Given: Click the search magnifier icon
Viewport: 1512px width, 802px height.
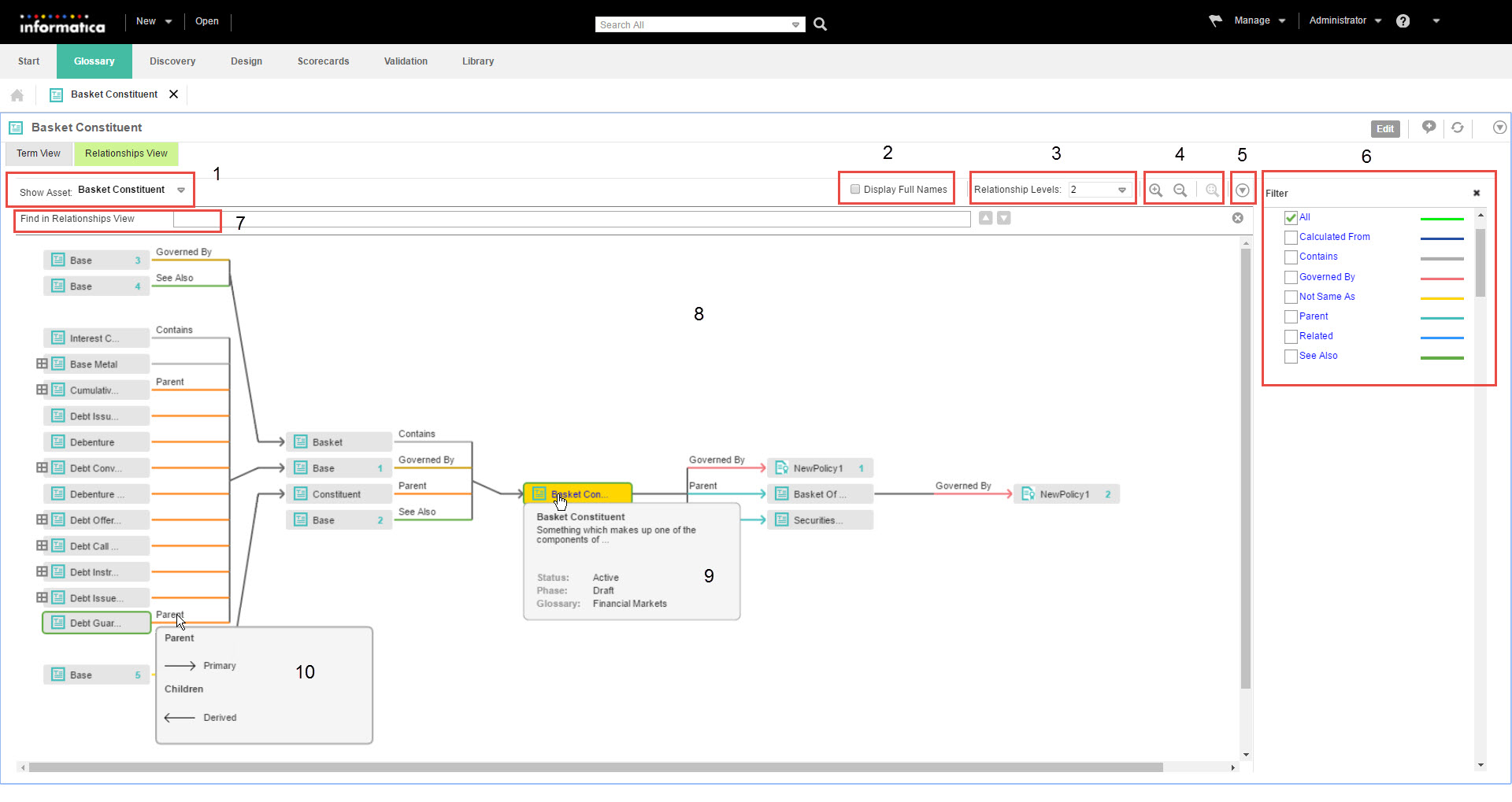Looking at the screenshot, I should pos(820,24).
